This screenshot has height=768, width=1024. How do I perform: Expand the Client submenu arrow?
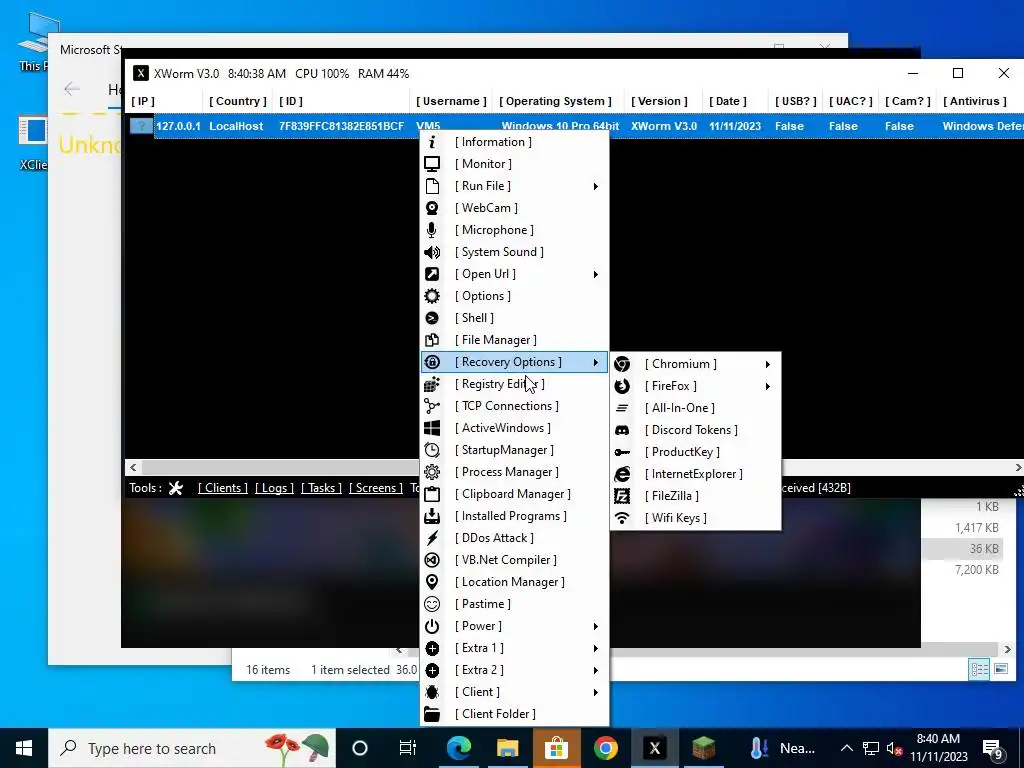[x=596, y=692]
